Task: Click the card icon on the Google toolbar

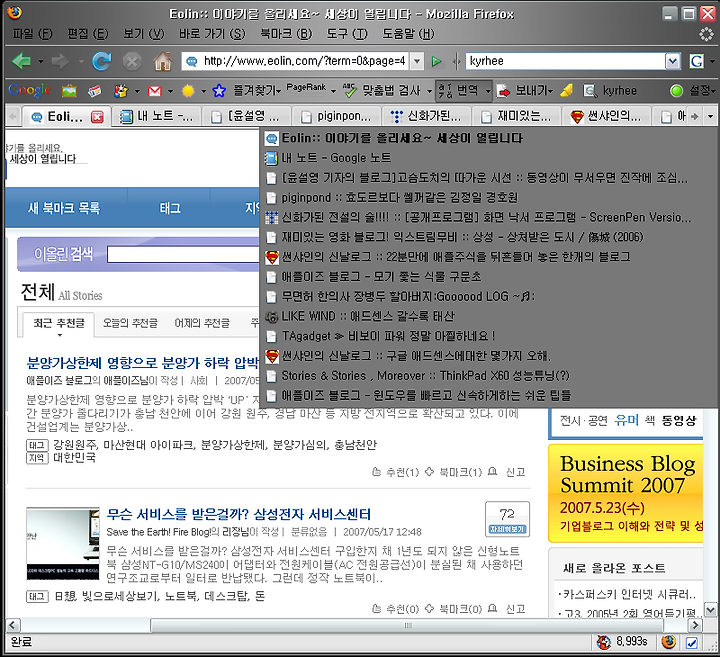Action: [x=95, y=91]
